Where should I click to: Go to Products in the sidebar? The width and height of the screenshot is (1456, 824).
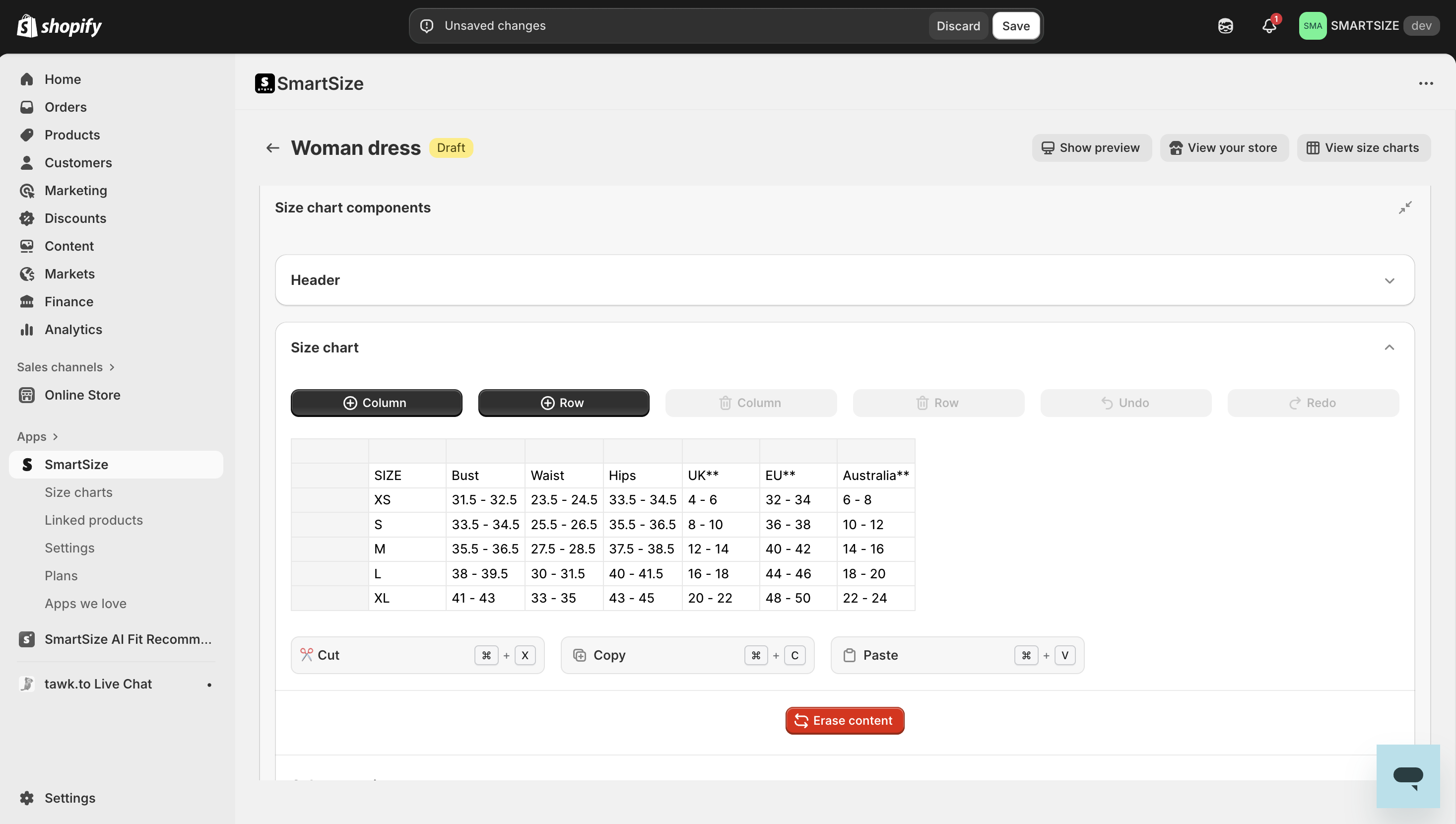72,135
